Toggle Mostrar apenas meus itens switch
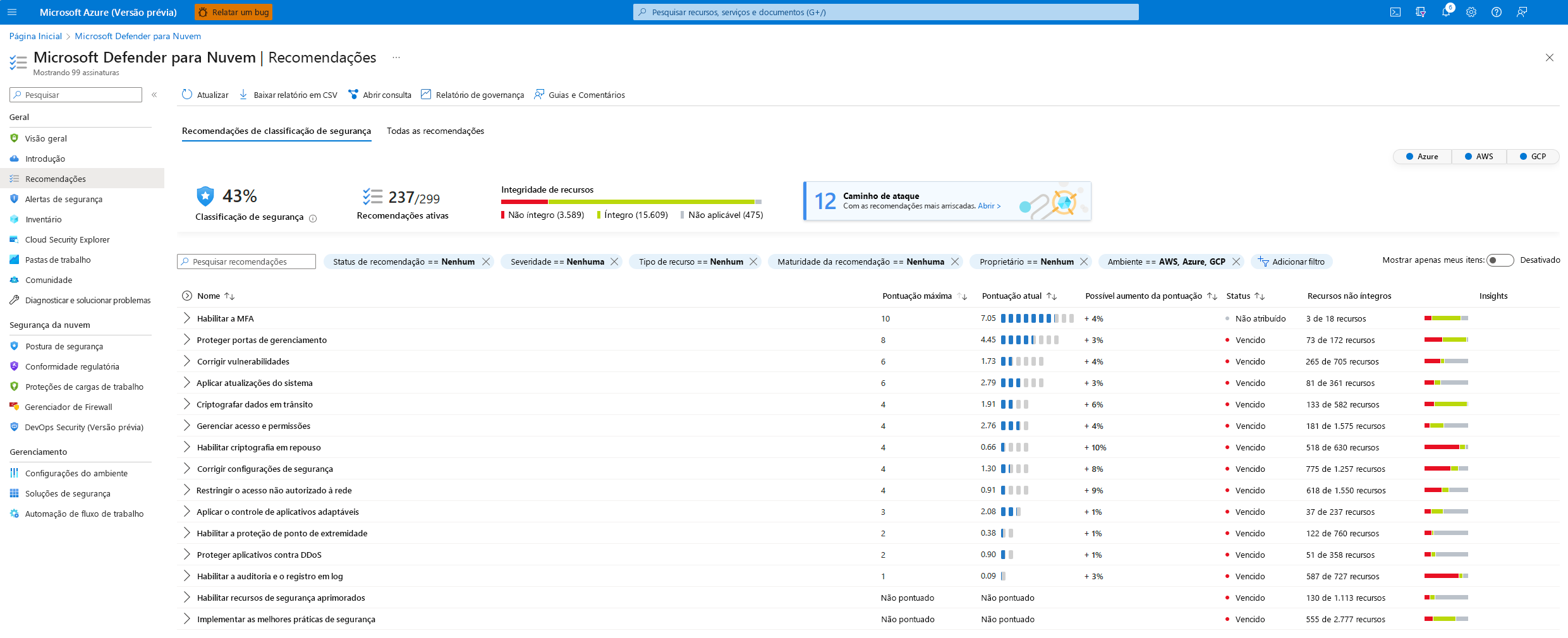The height and width of the screenshot is (638, 1568). click(1500, 260)
